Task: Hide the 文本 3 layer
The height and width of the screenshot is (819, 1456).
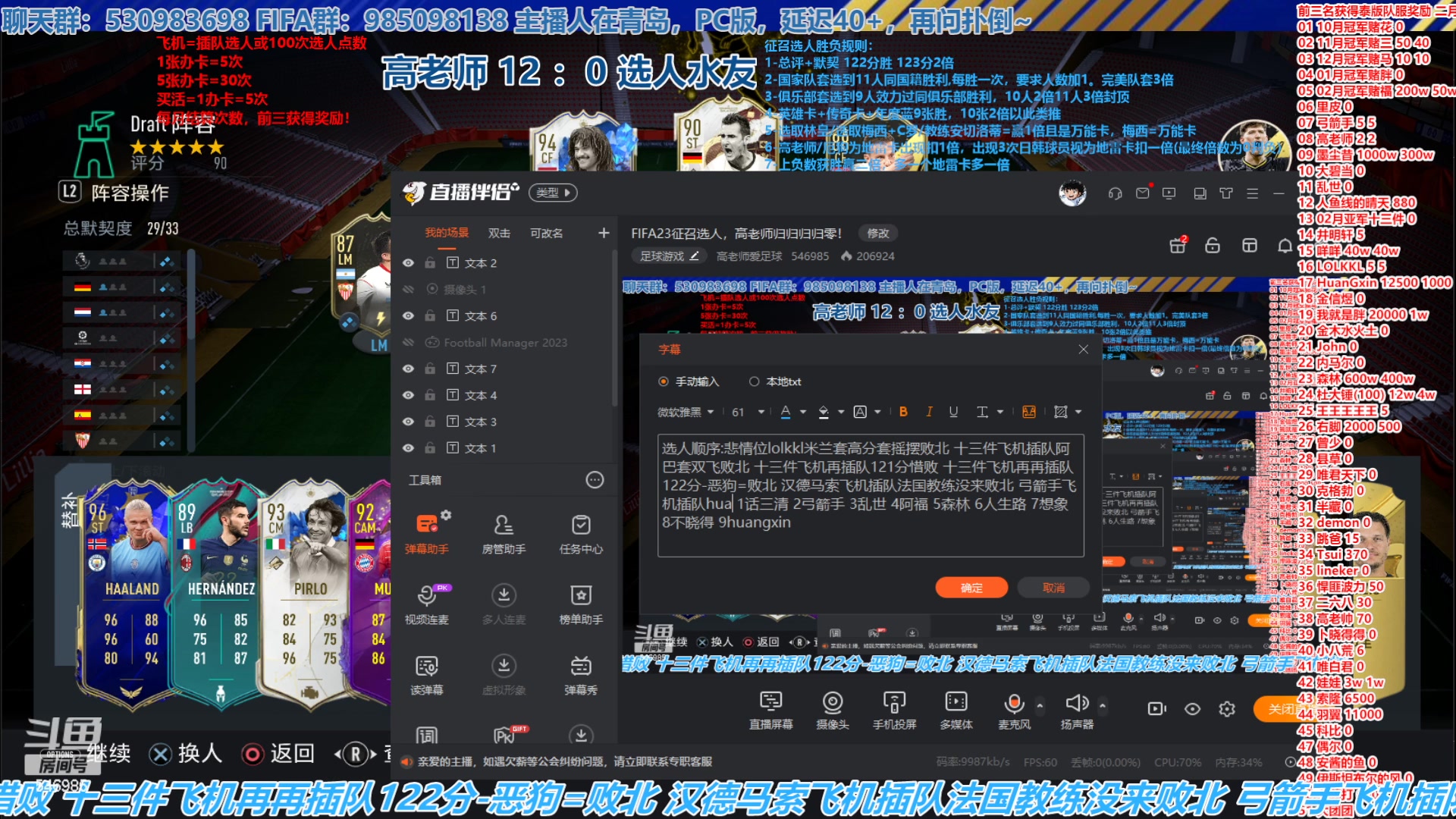Action: point(408,422)
